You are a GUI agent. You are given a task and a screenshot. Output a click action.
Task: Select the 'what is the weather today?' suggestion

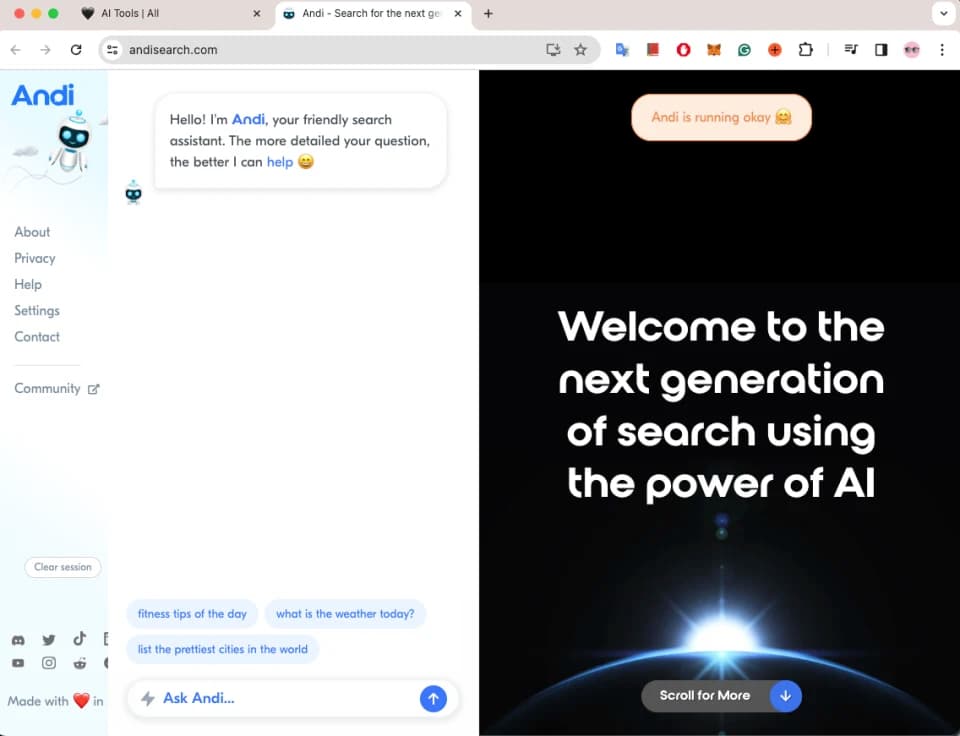pos(345,614)
